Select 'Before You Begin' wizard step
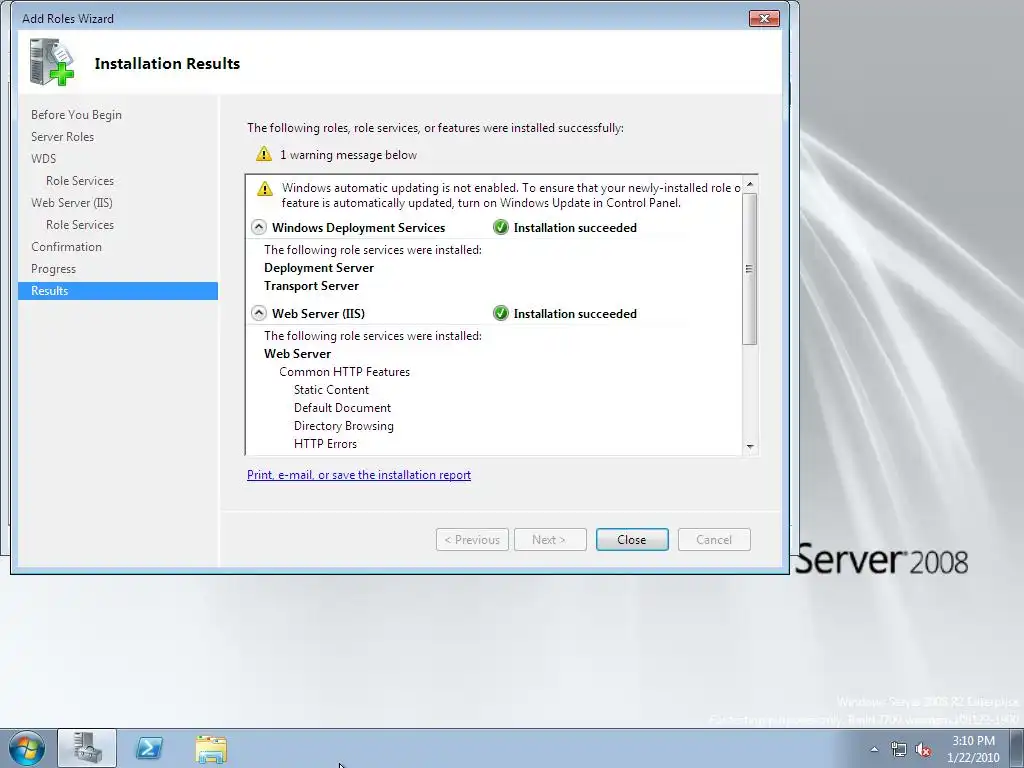The width and height of the screenshot is (1024, 768). click(76, 115)
